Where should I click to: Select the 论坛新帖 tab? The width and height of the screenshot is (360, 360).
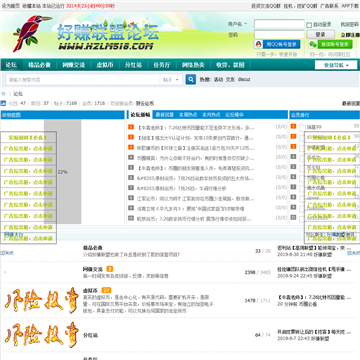pyautogui.click(x=140, y=115)
